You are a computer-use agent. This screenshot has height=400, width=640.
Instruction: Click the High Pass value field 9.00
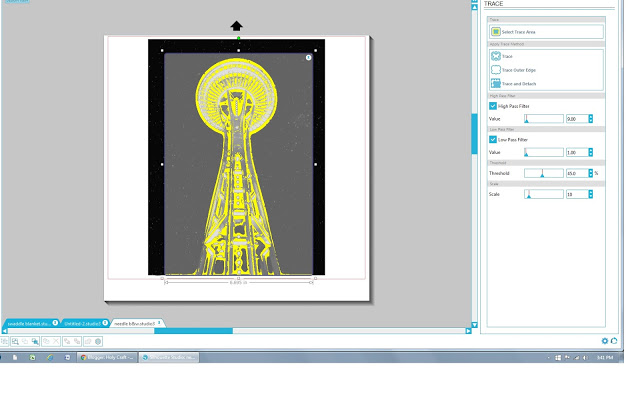577,119
